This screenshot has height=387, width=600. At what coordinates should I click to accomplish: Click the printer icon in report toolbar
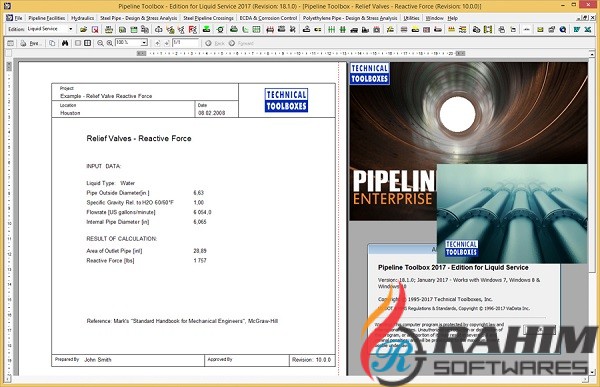23,43
